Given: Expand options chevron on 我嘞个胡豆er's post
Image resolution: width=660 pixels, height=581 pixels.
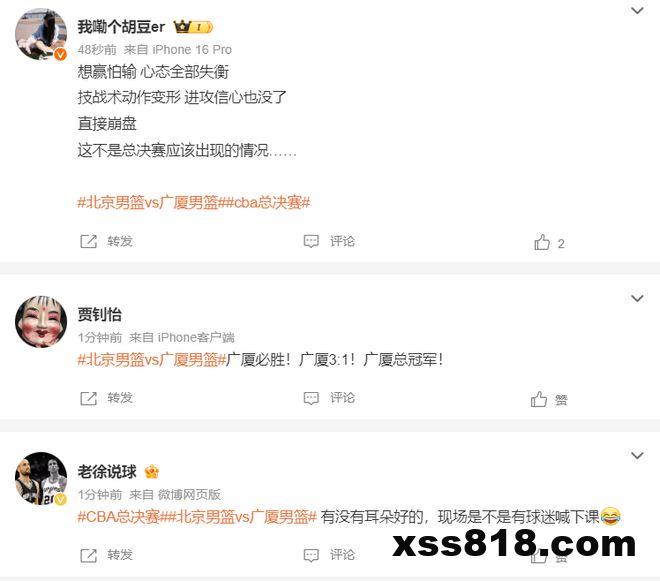Looking at the screenshot, I should pyautogui.click(x=637, y=10).
